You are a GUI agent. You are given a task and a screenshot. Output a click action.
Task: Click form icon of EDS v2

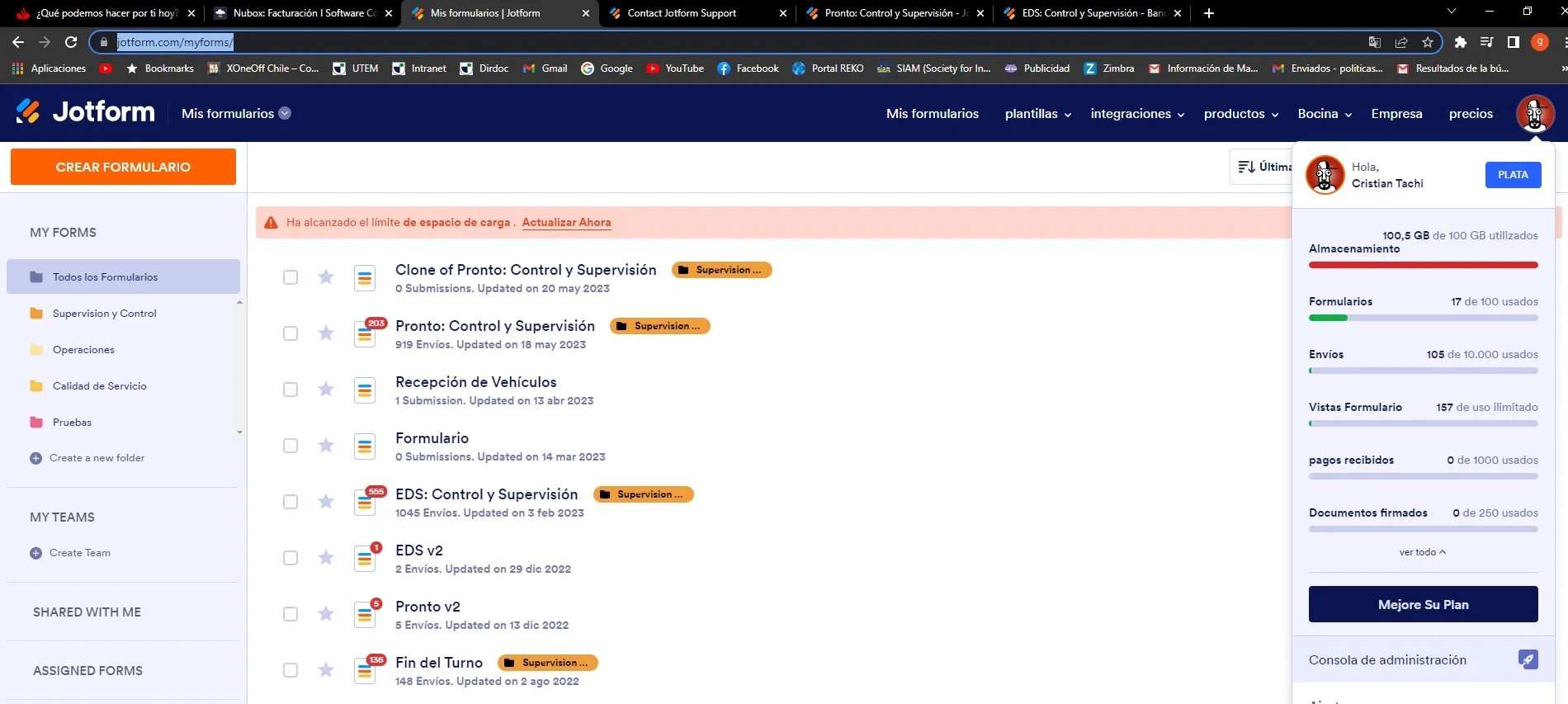365,559
